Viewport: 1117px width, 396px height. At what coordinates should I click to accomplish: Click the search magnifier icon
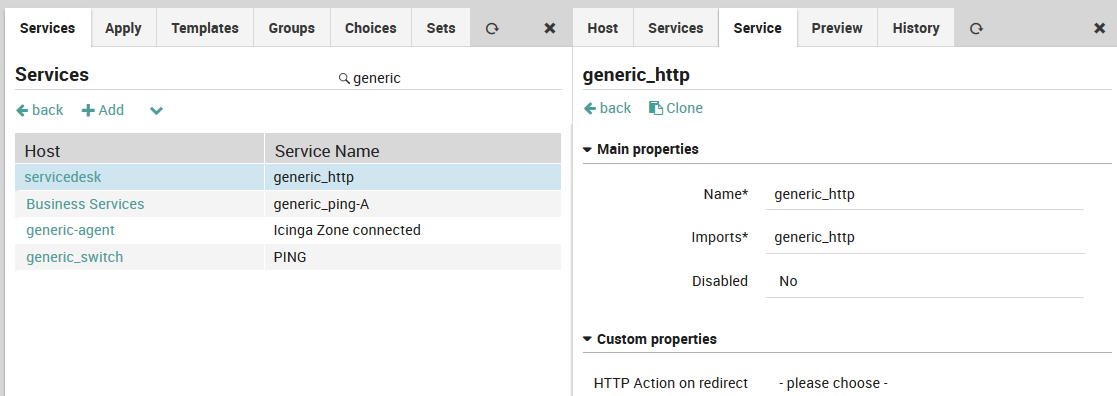343,78
